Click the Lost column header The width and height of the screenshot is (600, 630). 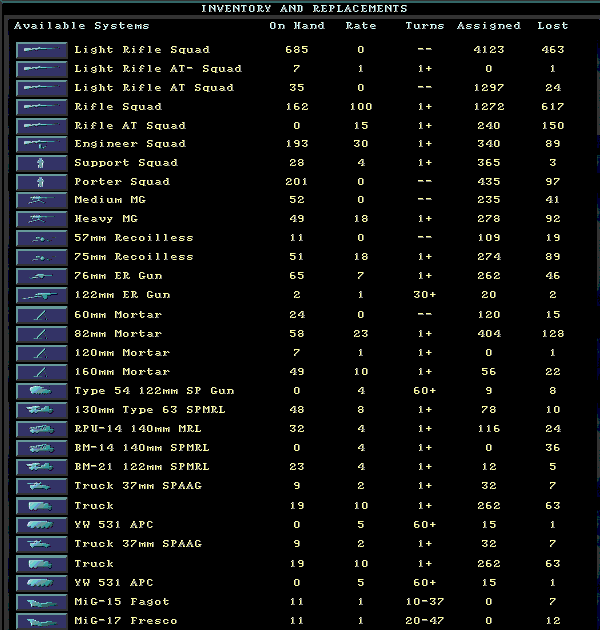(x=553, y=26)
